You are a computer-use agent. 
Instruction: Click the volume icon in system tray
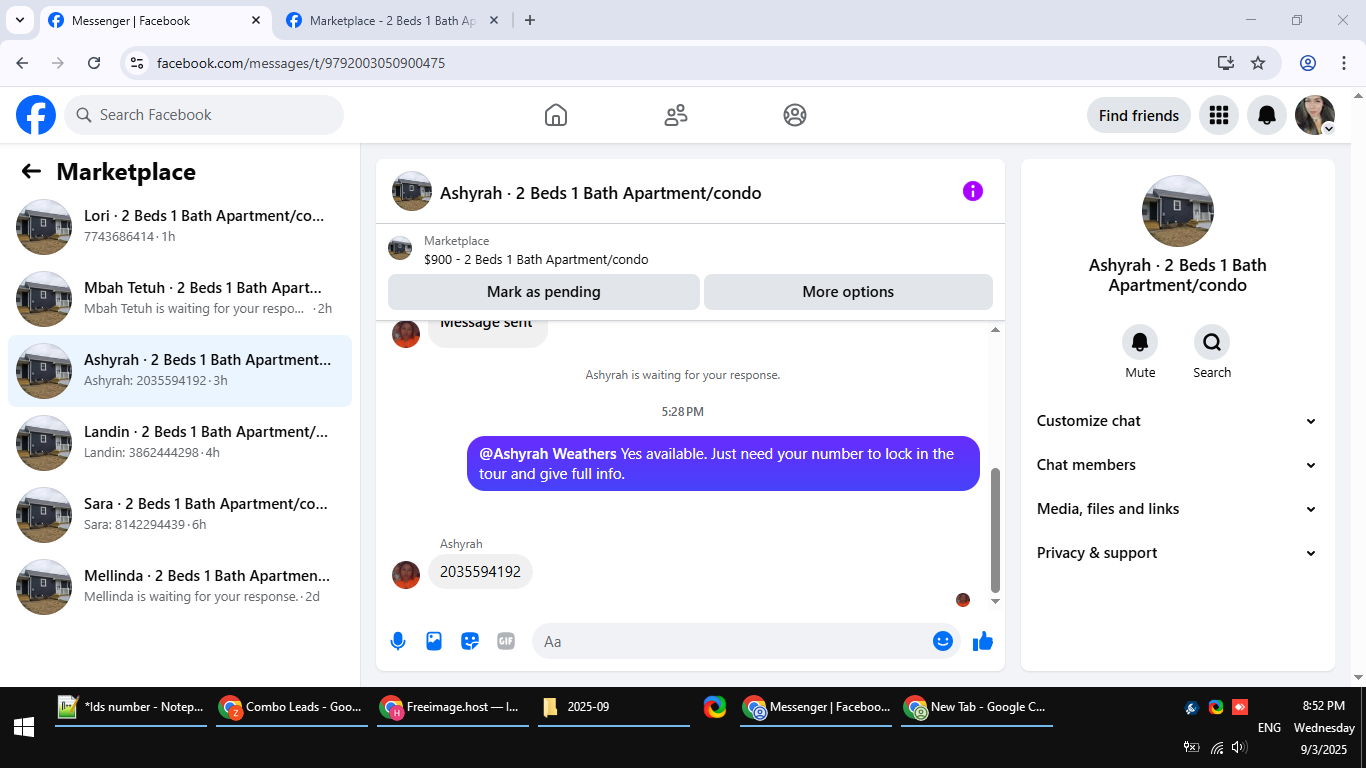coord(1239,747)
